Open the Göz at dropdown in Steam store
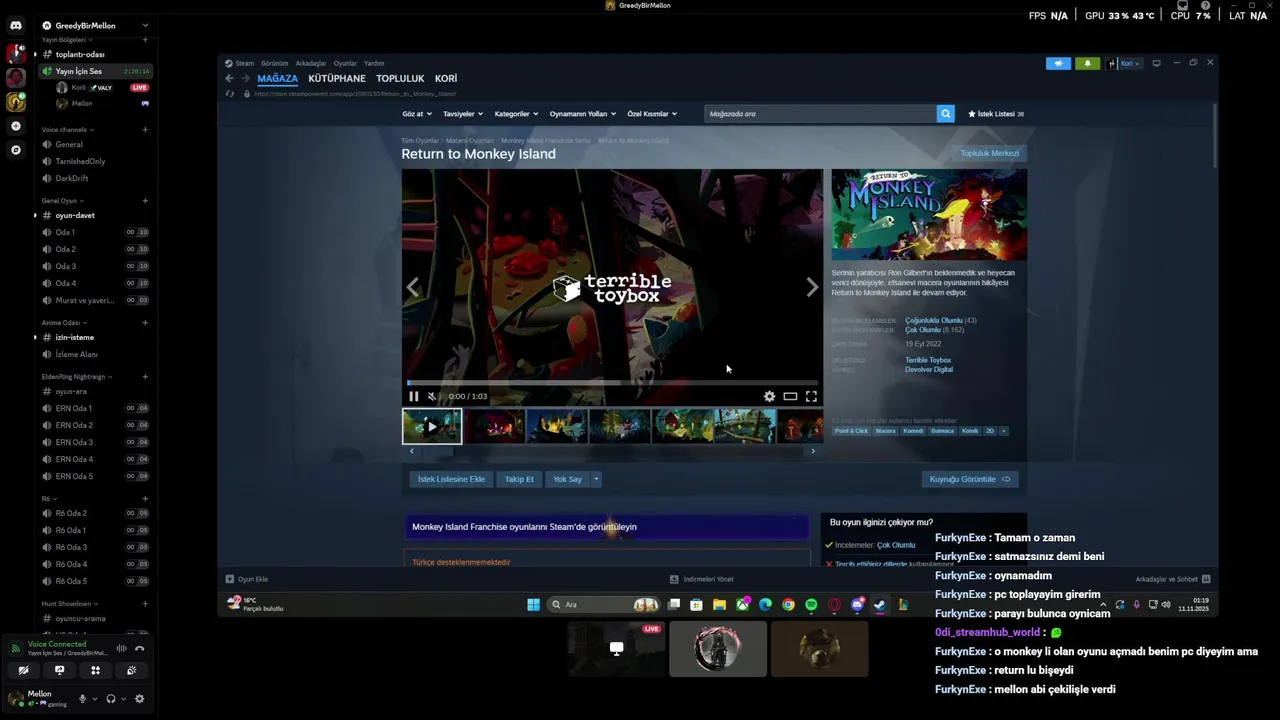Viewport: 1280px width, 720px height. (417, 114)
